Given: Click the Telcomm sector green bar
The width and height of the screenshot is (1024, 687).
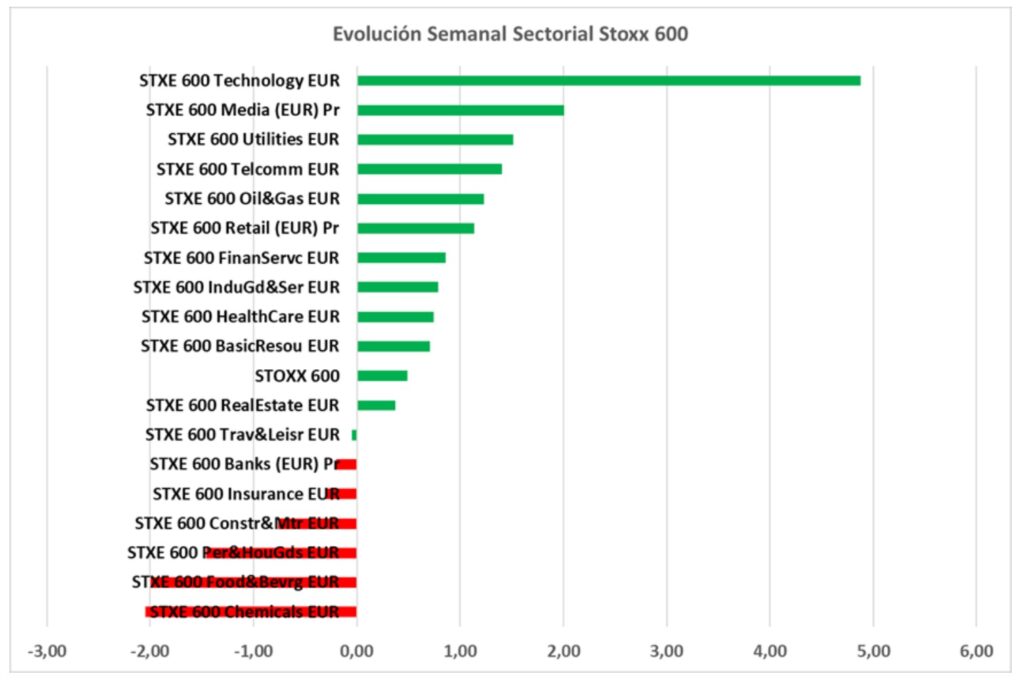Looking at the screenshot, I should click(x=429, y=169).
